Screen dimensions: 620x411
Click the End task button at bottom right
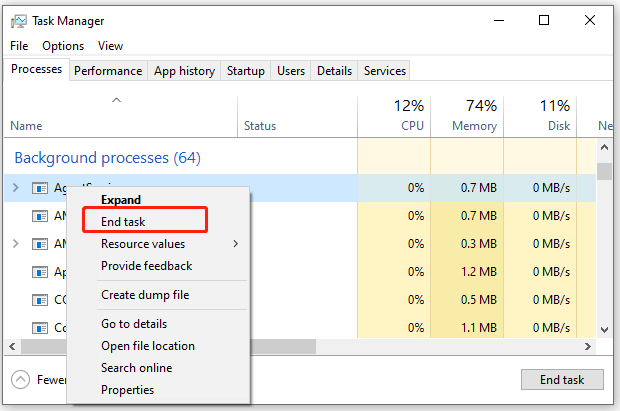click(x=562, y=380)
